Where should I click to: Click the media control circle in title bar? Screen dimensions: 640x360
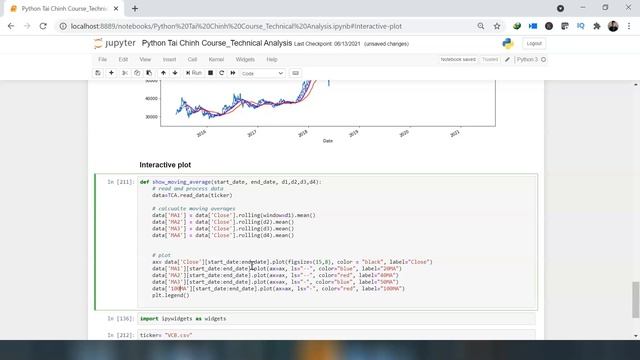pos(560,8)
